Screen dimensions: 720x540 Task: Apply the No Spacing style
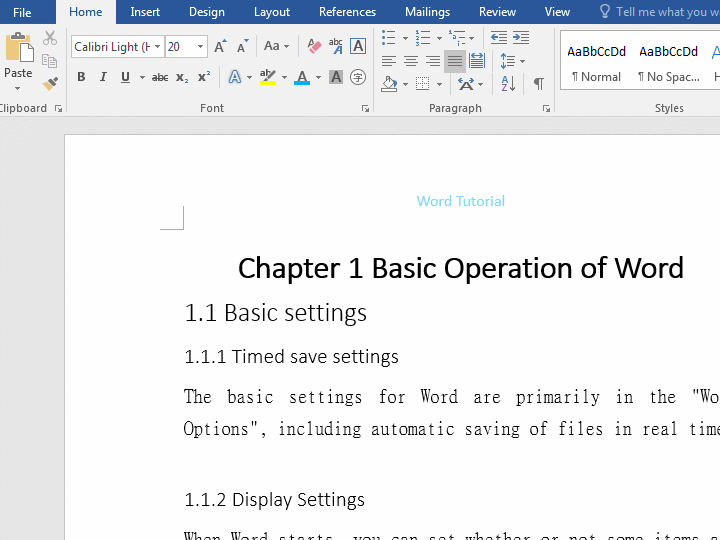668,63
